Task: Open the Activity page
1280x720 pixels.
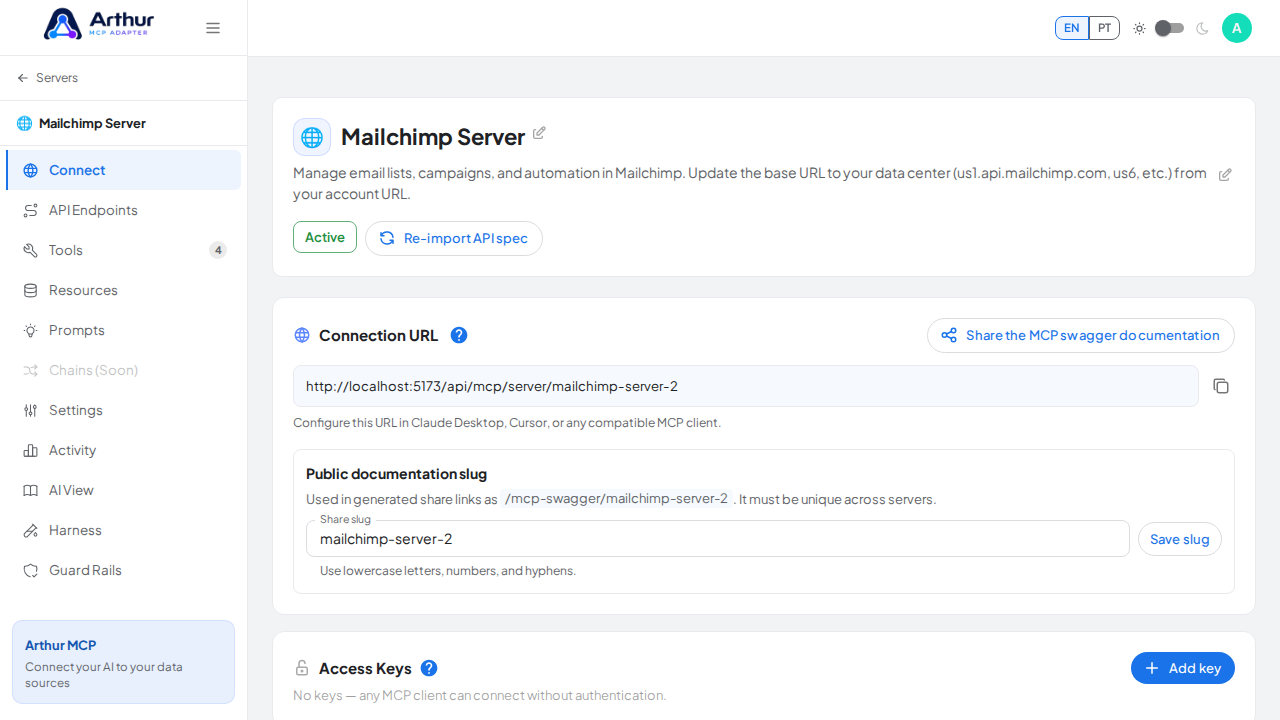Action: (x=124, y=450)
